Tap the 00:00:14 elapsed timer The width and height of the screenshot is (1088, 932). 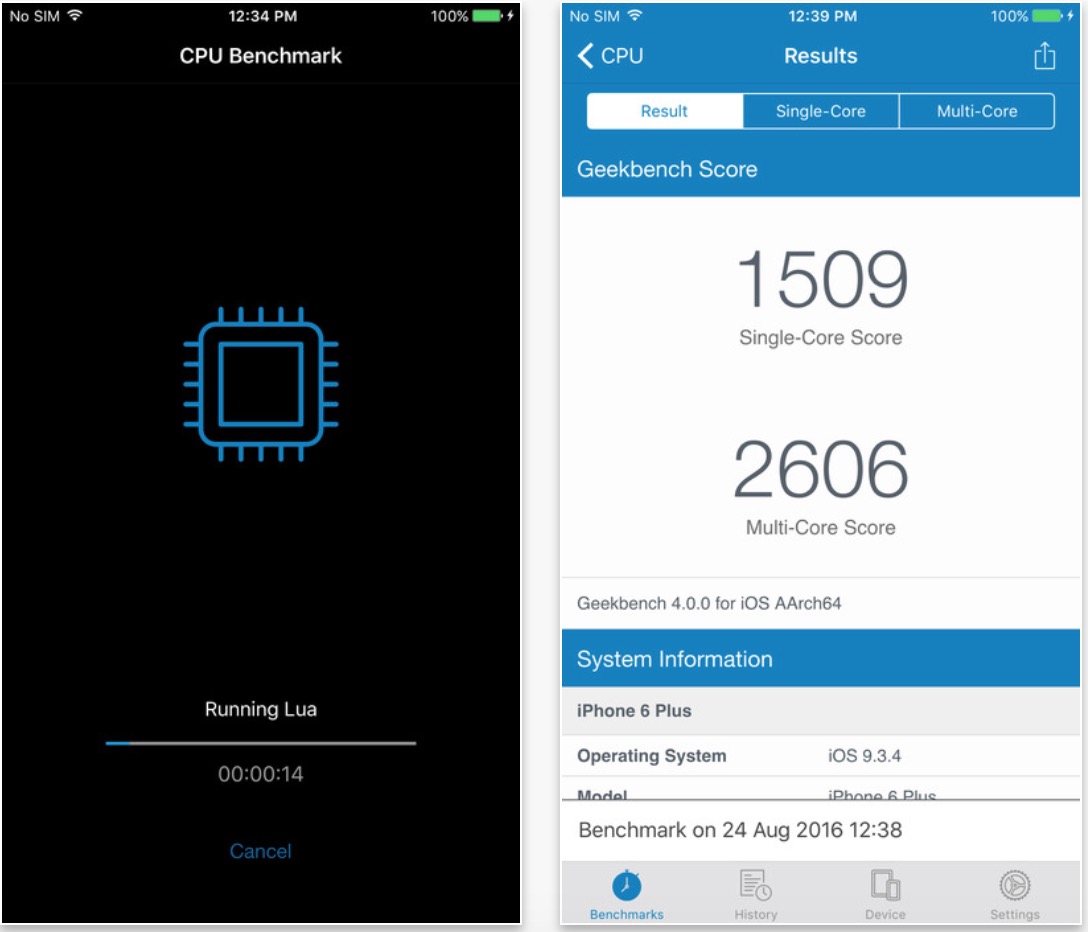pyautogui.click(x=261, y=774)
